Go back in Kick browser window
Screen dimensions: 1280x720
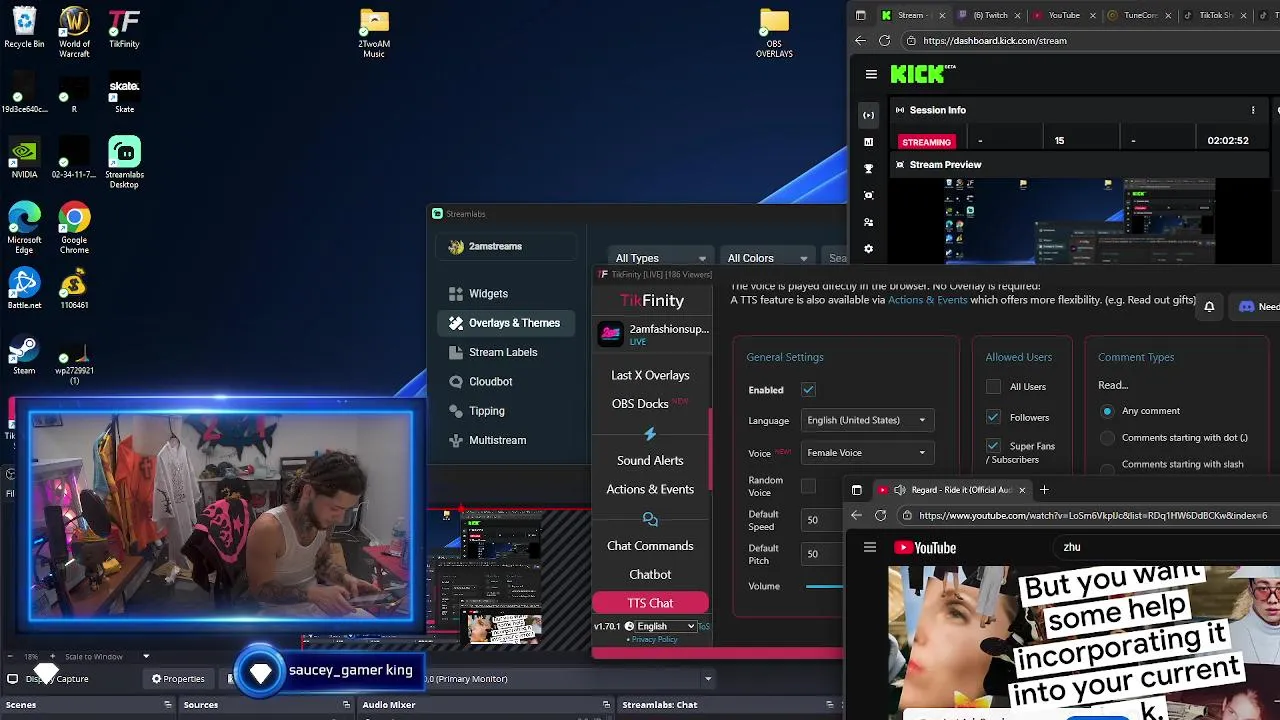[860, 41]
